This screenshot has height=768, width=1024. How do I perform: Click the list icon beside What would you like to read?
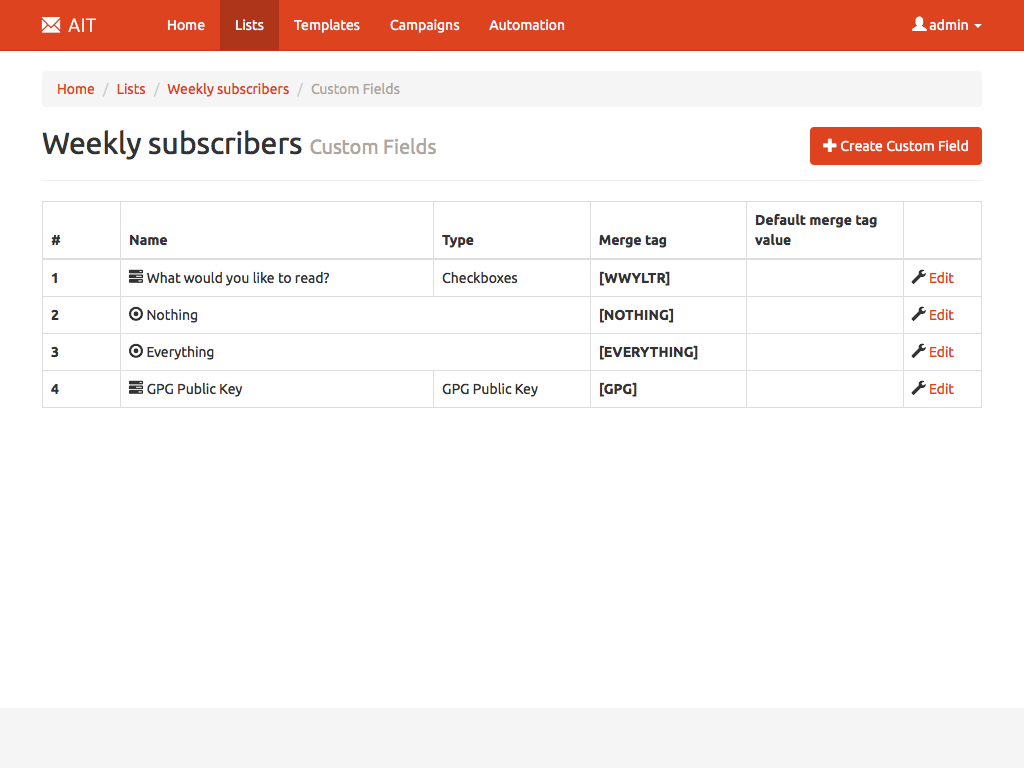pyautogui.click(x=136, y=277)
